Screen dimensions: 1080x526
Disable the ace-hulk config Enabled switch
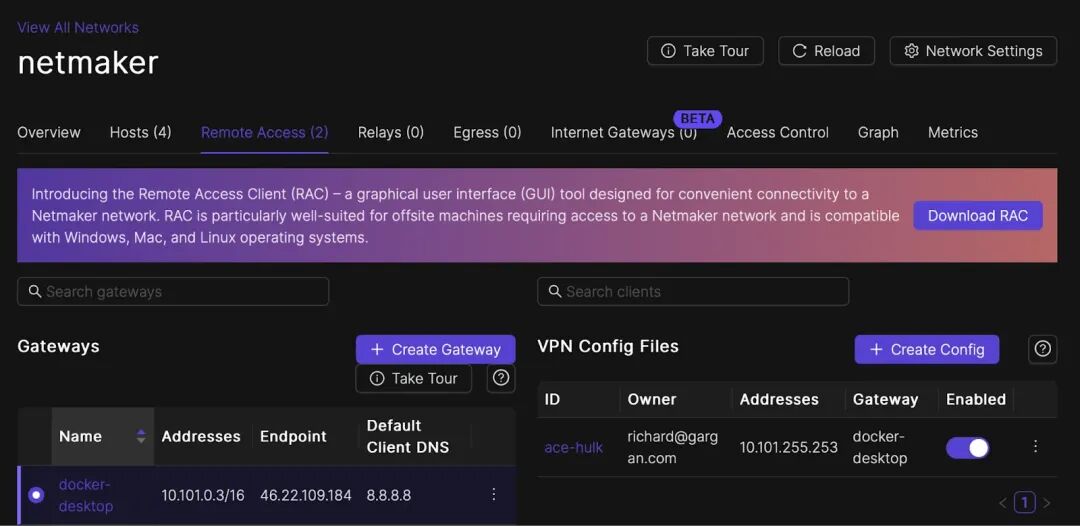tap(968, 448)
